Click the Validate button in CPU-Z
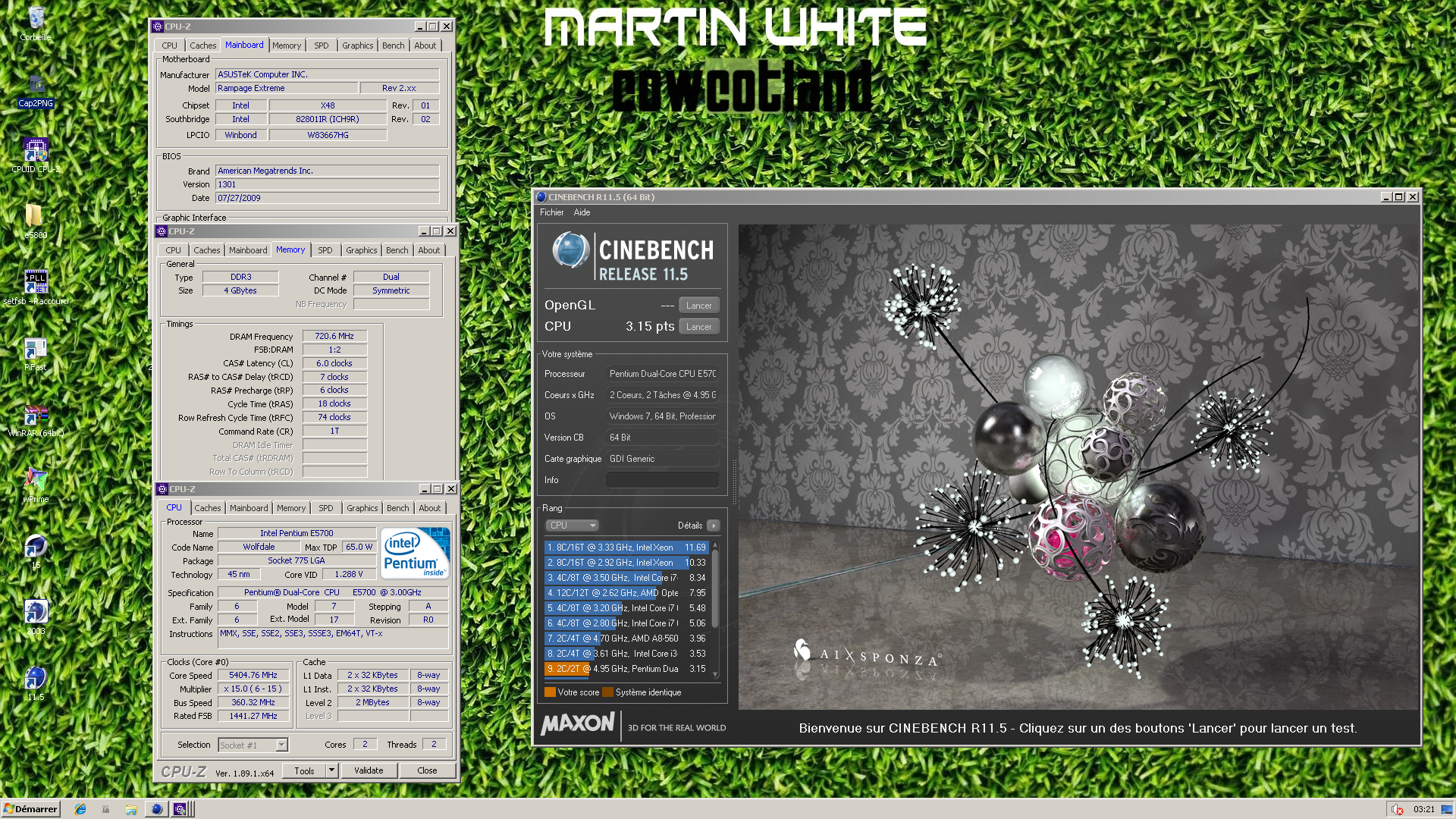This screenshot has width=1456, height=819. pos(369,770)
